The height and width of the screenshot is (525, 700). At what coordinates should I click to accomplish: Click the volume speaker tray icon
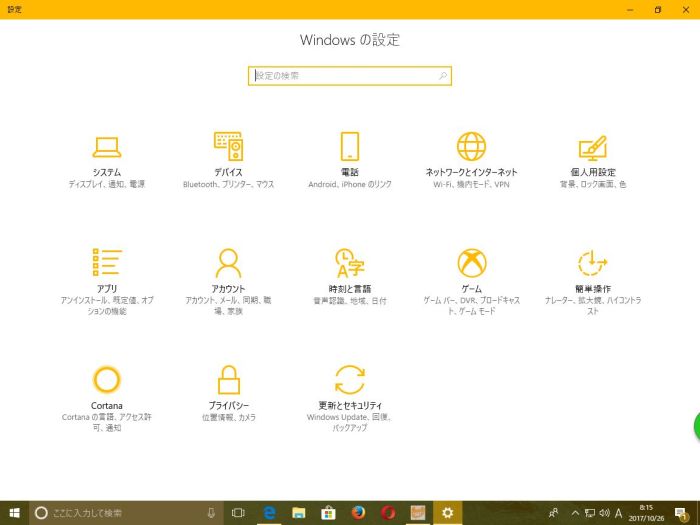[604, 513]
